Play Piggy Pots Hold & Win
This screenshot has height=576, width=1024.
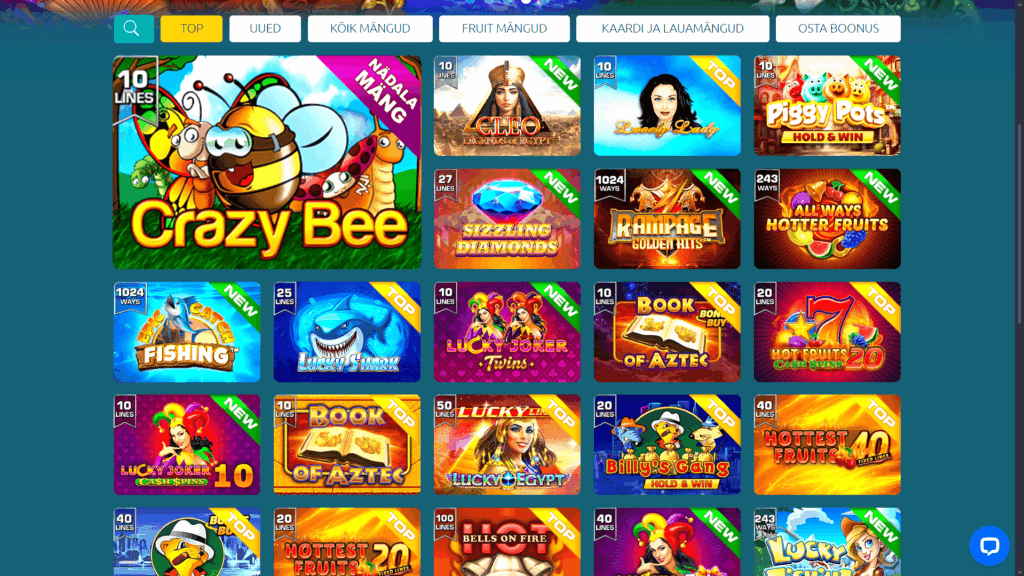tap(827, 106)
